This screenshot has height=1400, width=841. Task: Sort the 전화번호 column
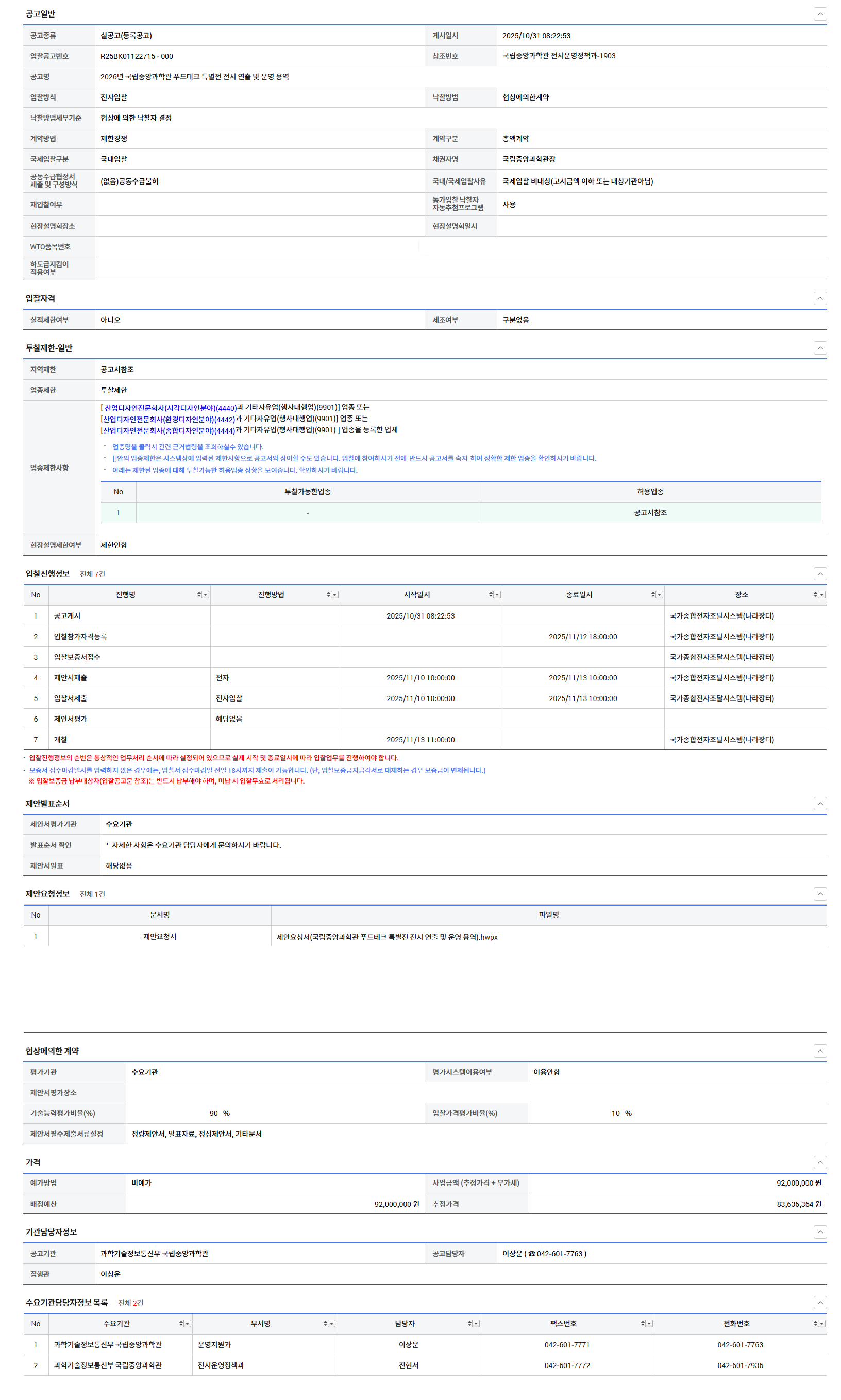pyautogui.click(x=815, y=1324)
